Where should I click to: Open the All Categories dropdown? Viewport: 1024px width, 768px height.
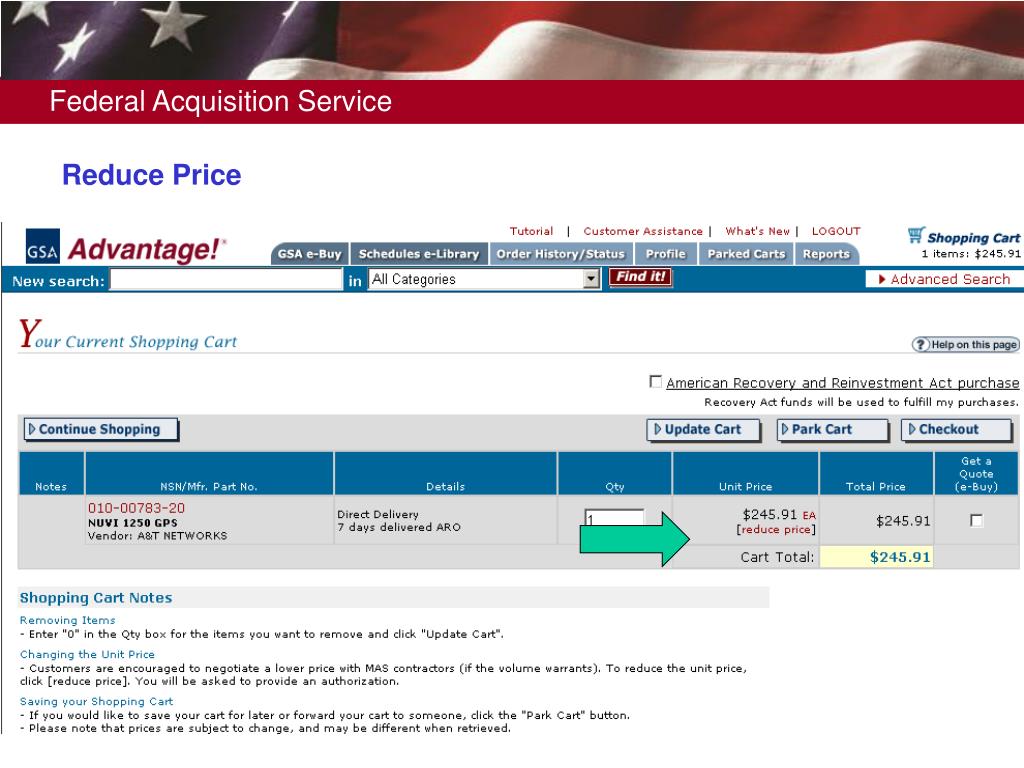tap(484, 280)
